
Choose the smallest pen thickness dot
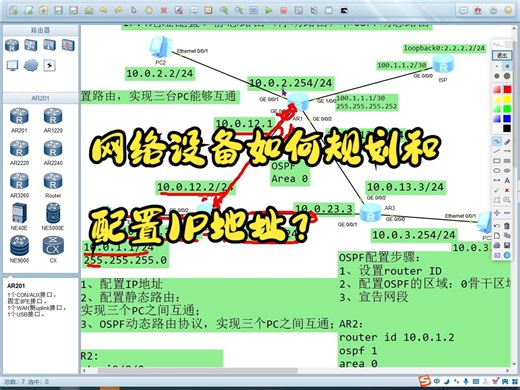click(497, 66)
